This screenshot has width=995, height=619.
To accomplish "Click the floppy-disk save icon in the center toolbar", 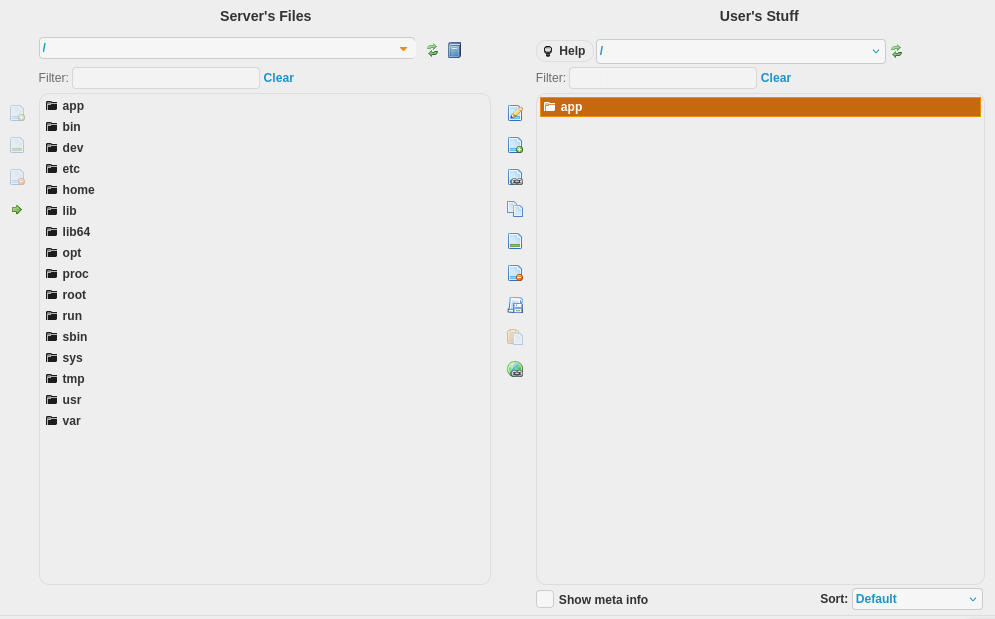I will 515,305.
